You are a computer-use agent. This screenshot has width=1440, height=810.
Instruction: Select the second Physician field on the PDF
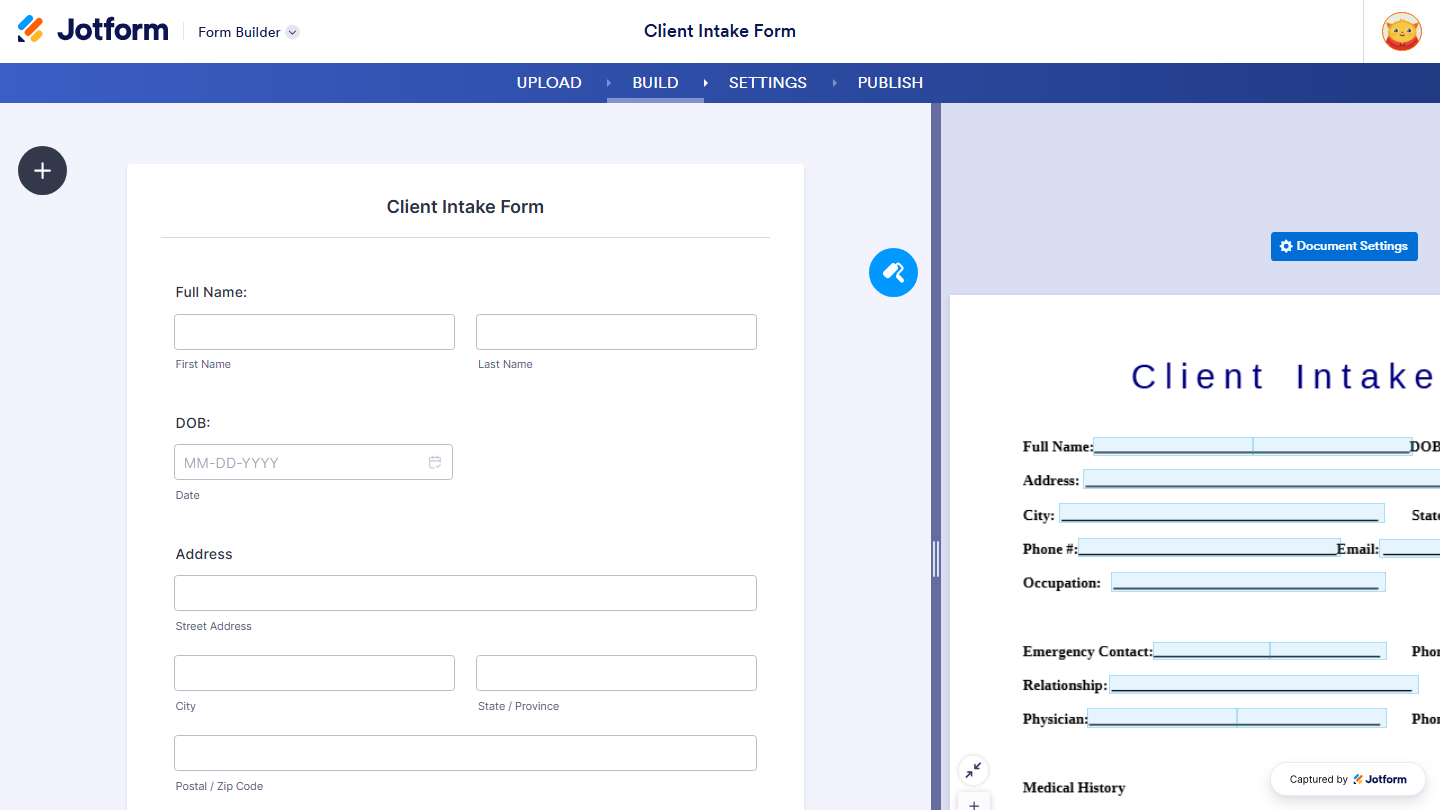(1312, 718)
